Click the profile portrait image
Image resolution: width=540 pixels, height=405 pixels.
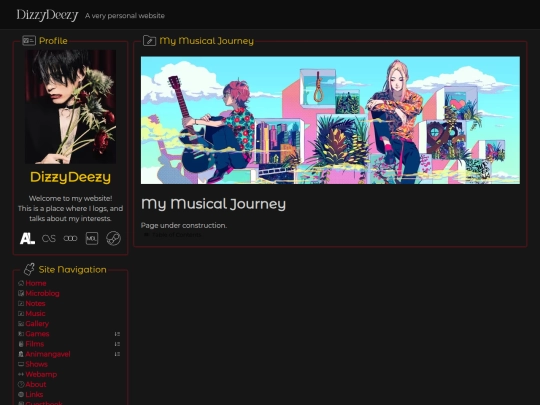[x=71, y=107]
